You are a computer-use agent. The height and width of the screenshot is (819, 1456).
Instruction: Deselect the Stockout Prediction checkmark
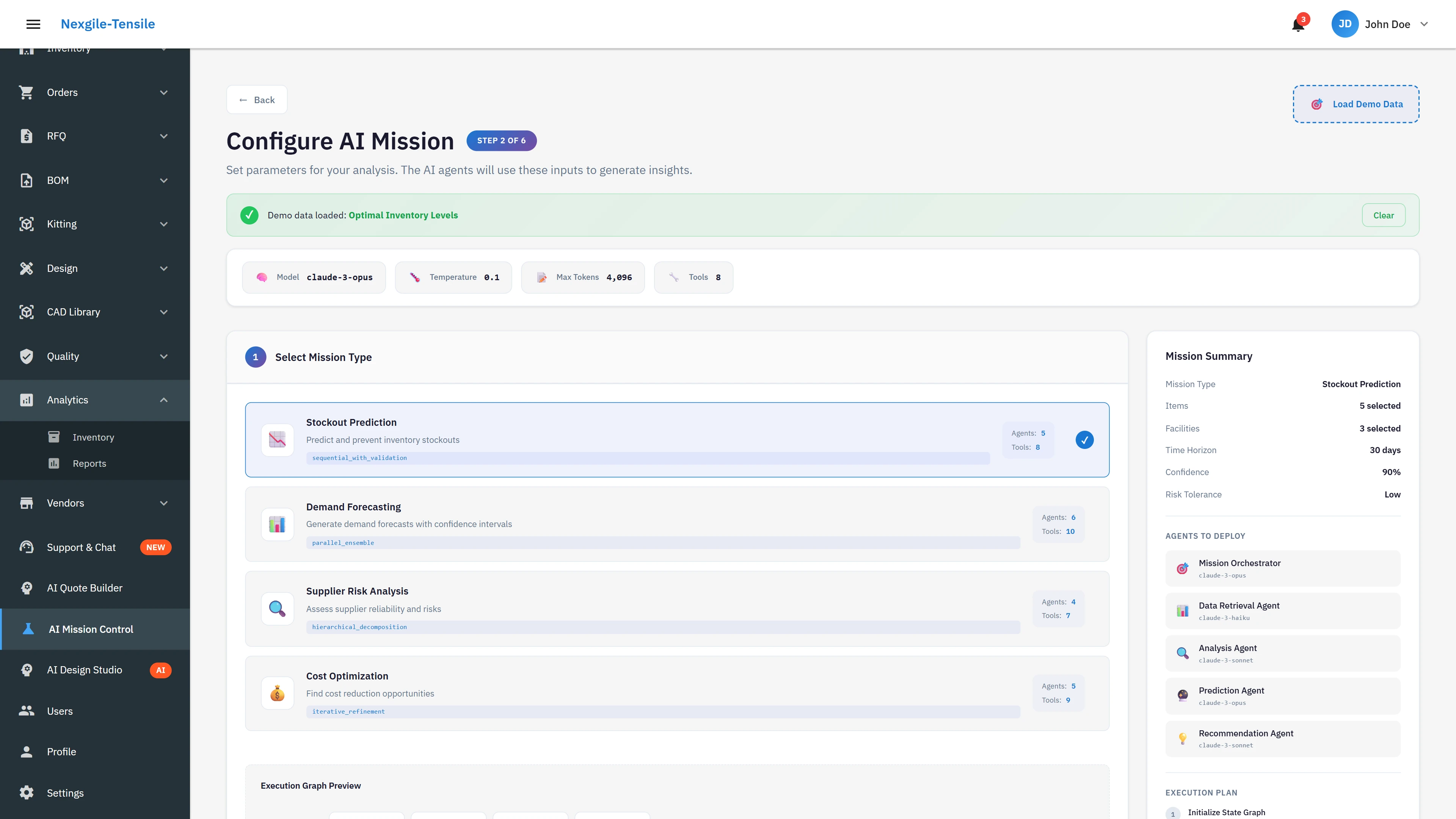click(1084, 440)
